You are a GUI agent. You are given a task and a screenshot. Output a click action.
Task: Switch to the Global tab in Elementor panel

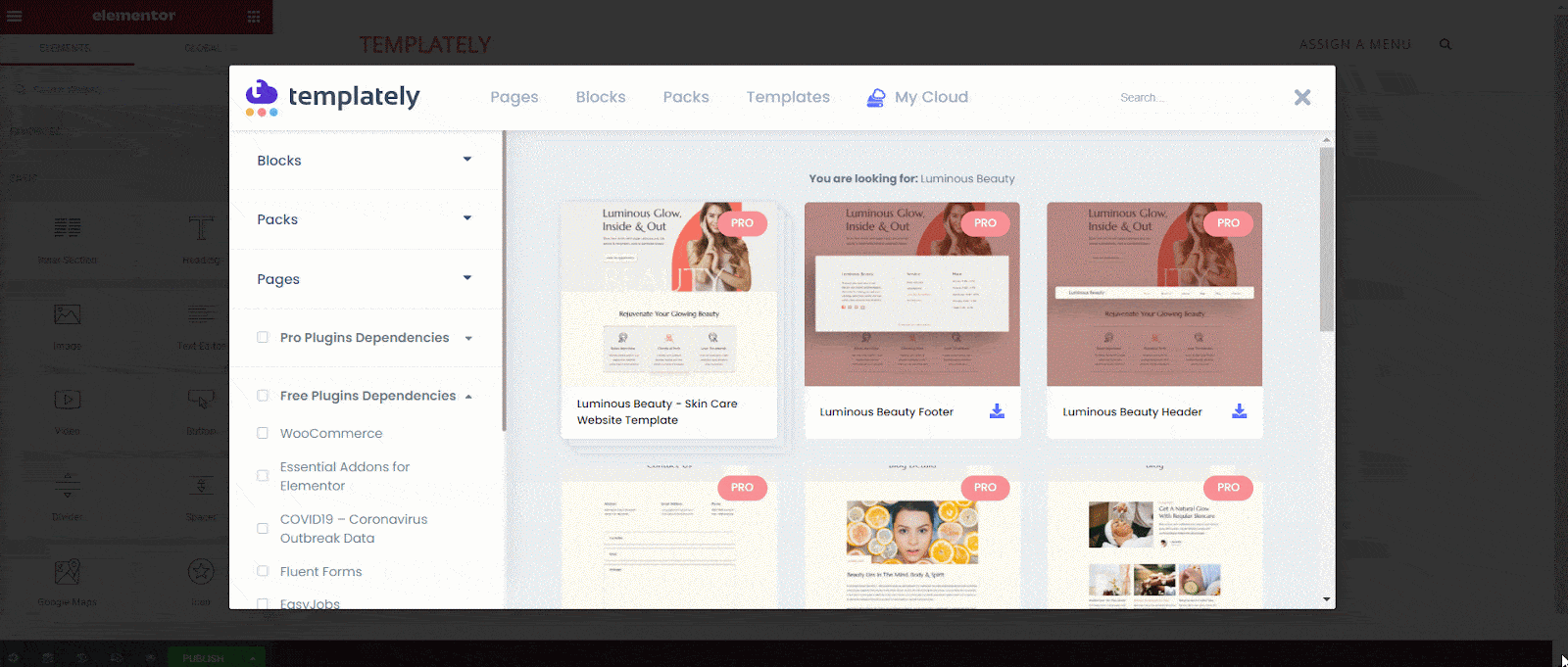(x=203, y=48)
